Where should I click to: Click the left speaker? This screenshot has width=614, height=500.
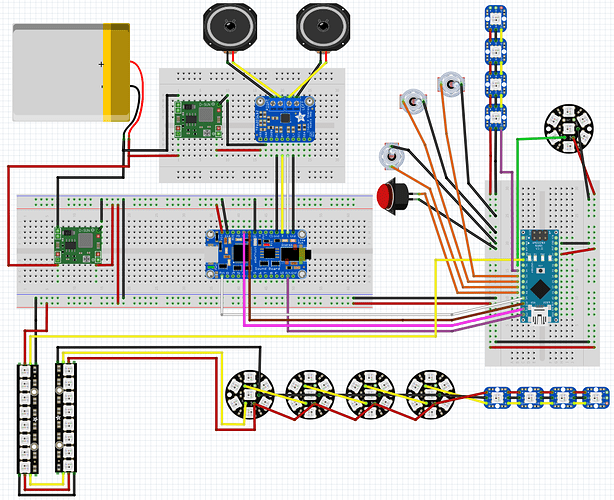click(x=230, y=27)
